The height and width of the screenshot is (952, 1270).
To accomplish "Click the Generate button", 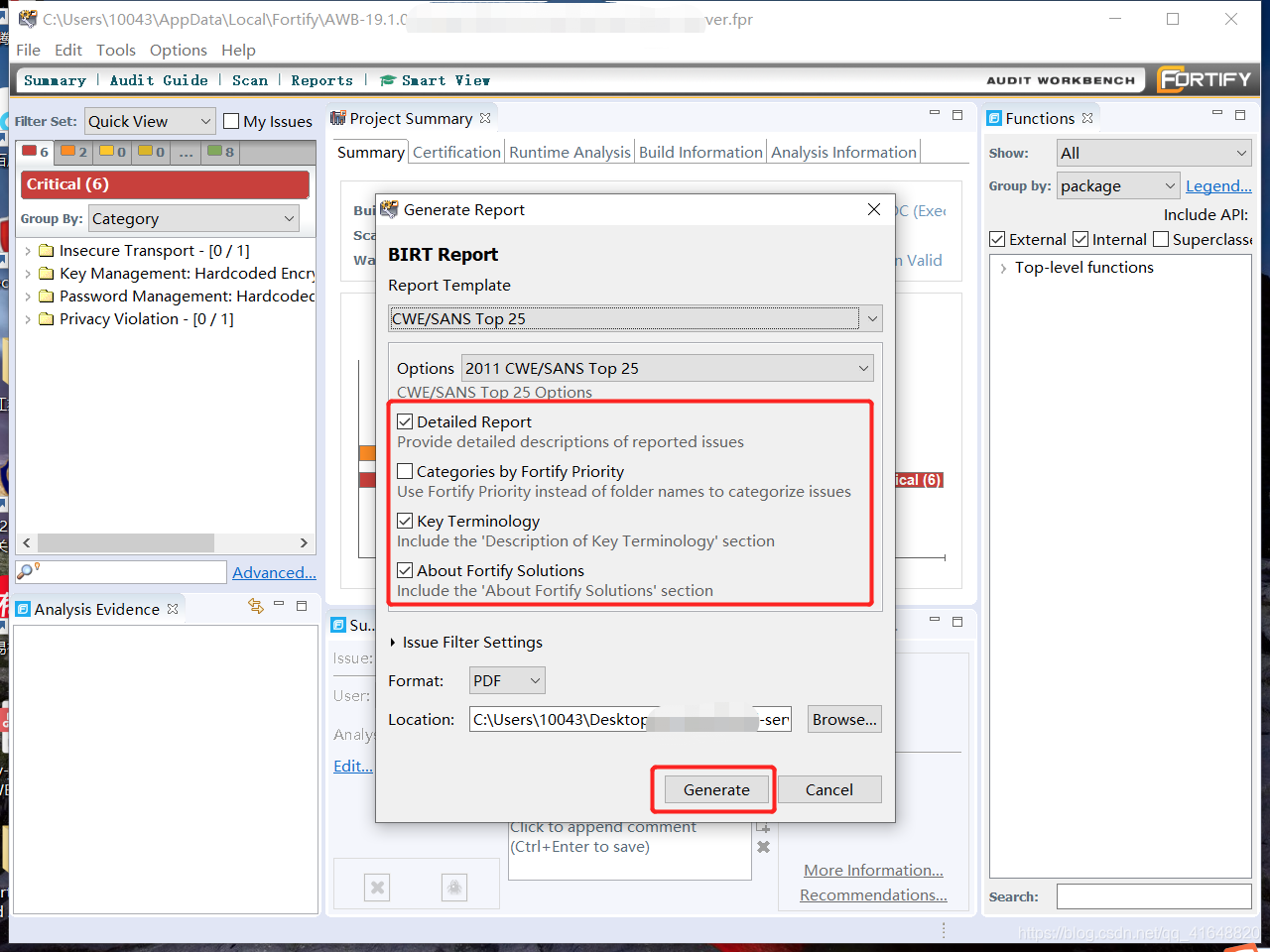I will tap(716, 789).
